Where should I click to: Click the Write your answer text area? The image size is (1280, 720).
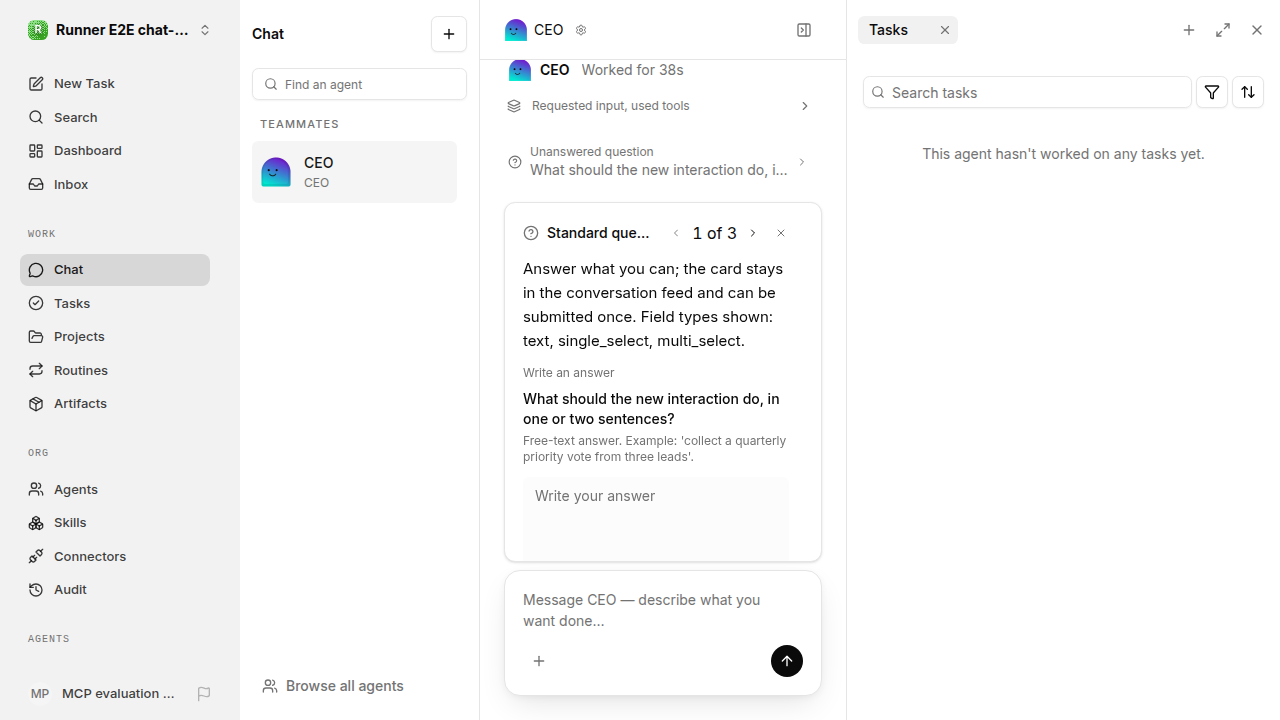pos(656,519)
